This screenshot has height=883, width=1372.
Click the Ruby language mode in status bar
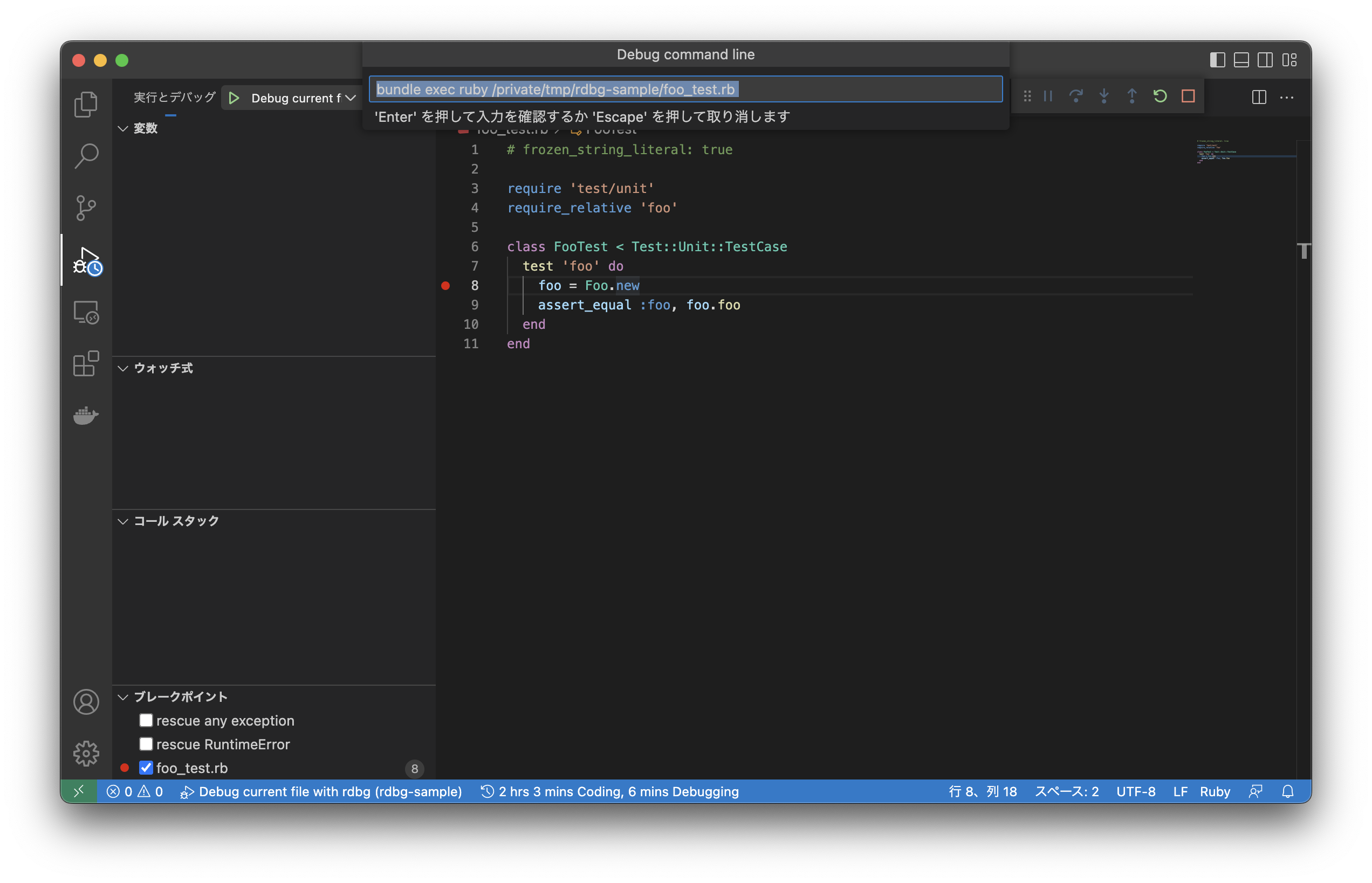tap(1215, 791)
